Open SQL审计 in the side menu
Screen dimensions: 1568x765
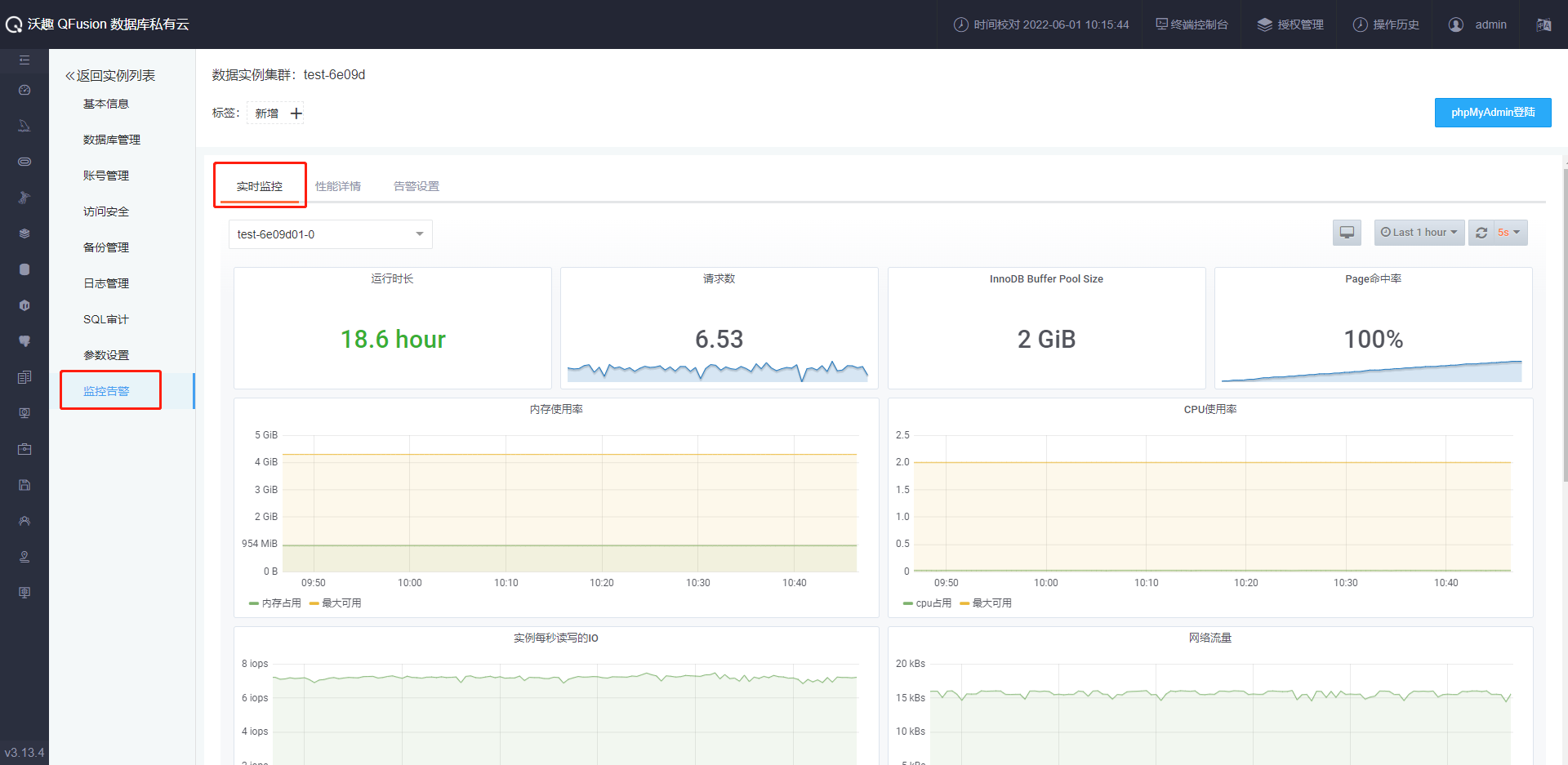click(x=106, y=319)
